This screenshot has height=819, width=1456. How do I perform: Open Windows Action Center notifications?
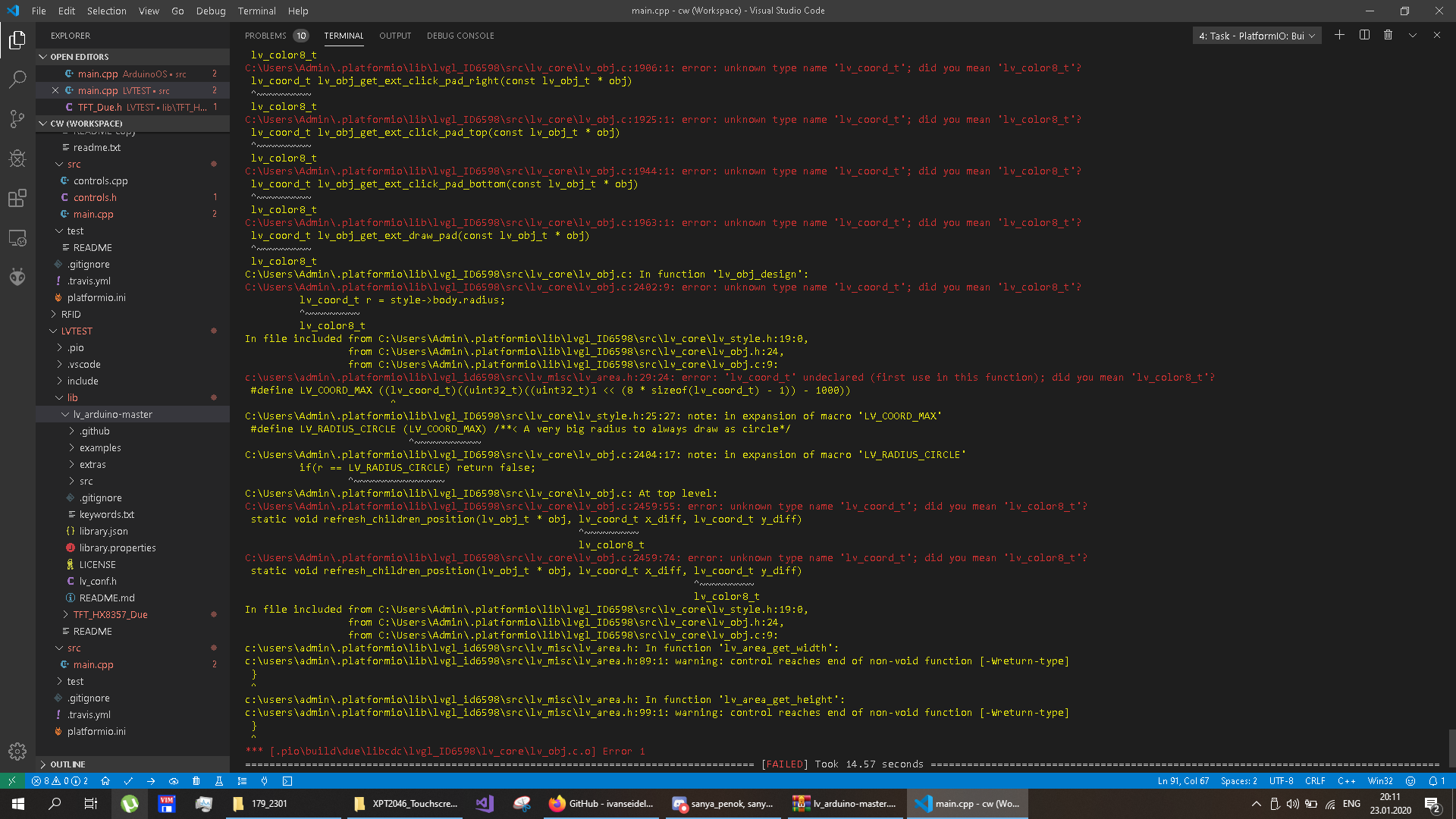pyautogui.click(x=1432, y=804)
